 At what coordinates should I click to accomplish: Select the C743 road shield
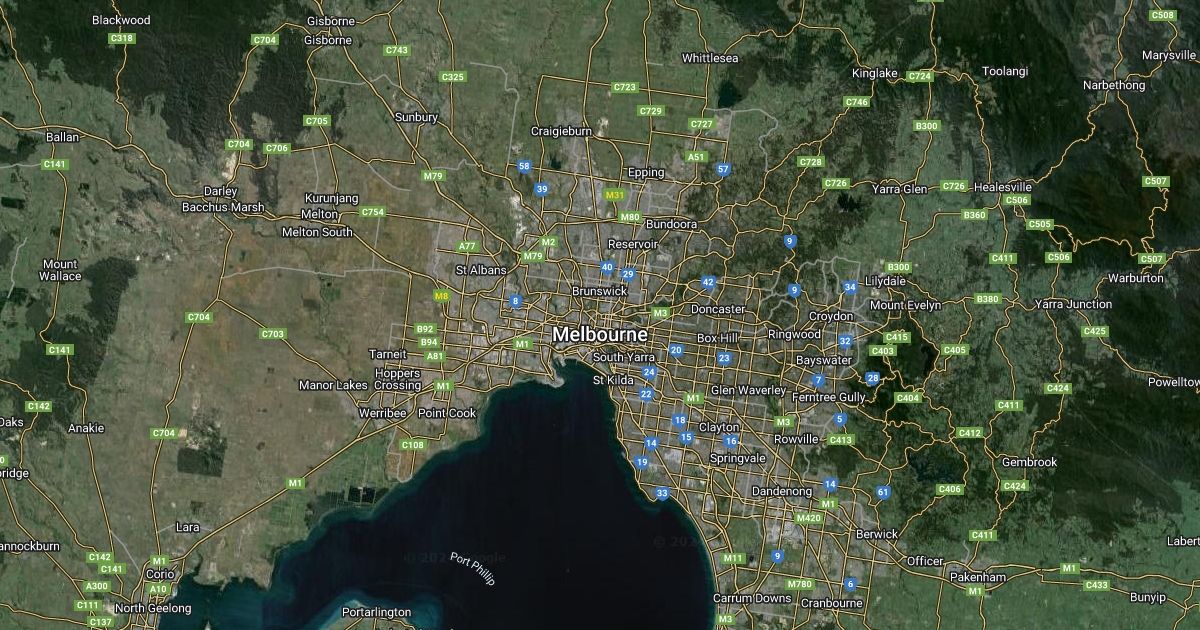[x=397, y=50]
